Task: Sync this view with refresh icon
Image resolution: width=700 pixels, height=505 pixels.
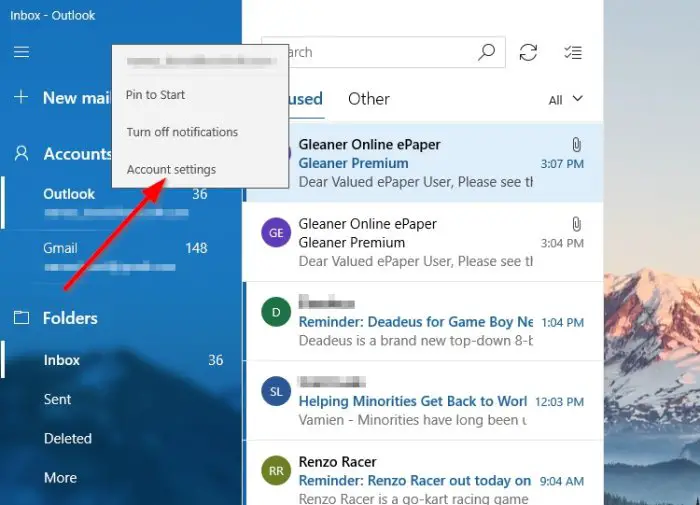Action: (528, 52)
